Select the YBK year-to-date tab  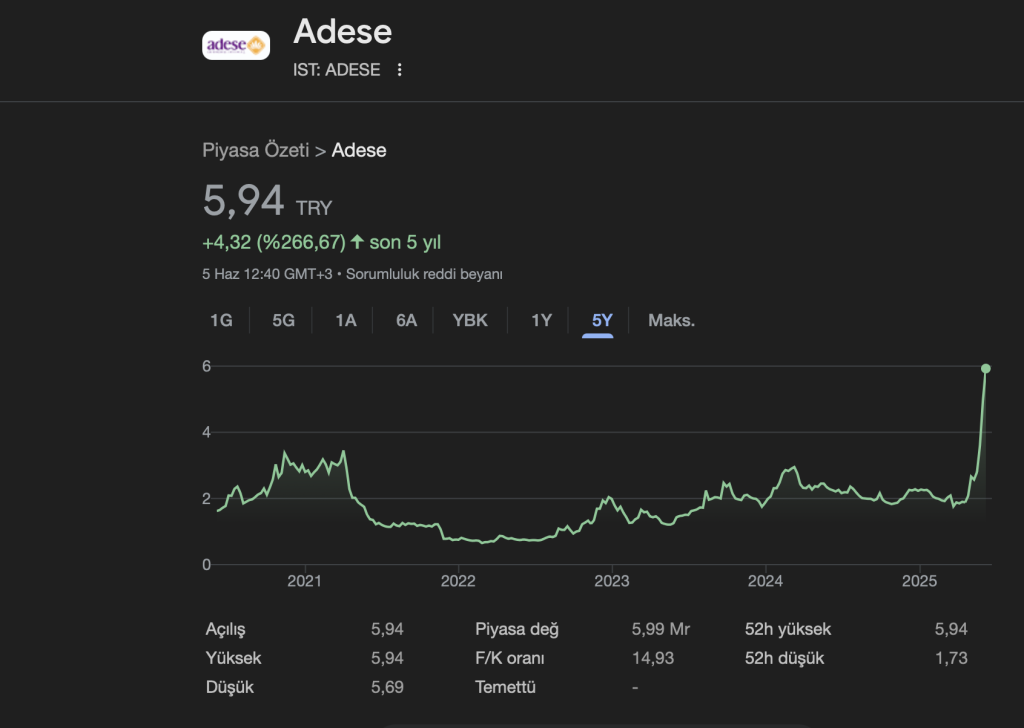pyautogui.click(x=470, y=321)
